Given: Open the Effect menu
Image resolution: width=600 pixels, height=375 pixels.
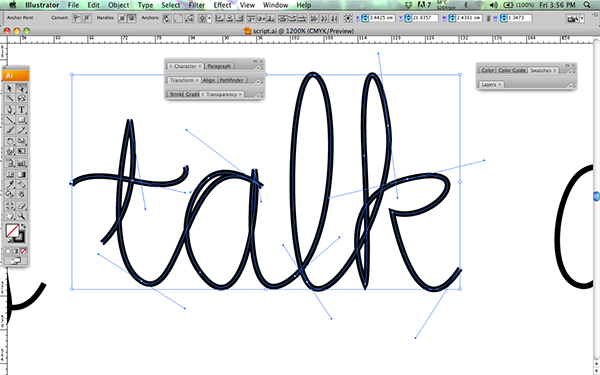Looking at the screenshot, I should point(222,5).
